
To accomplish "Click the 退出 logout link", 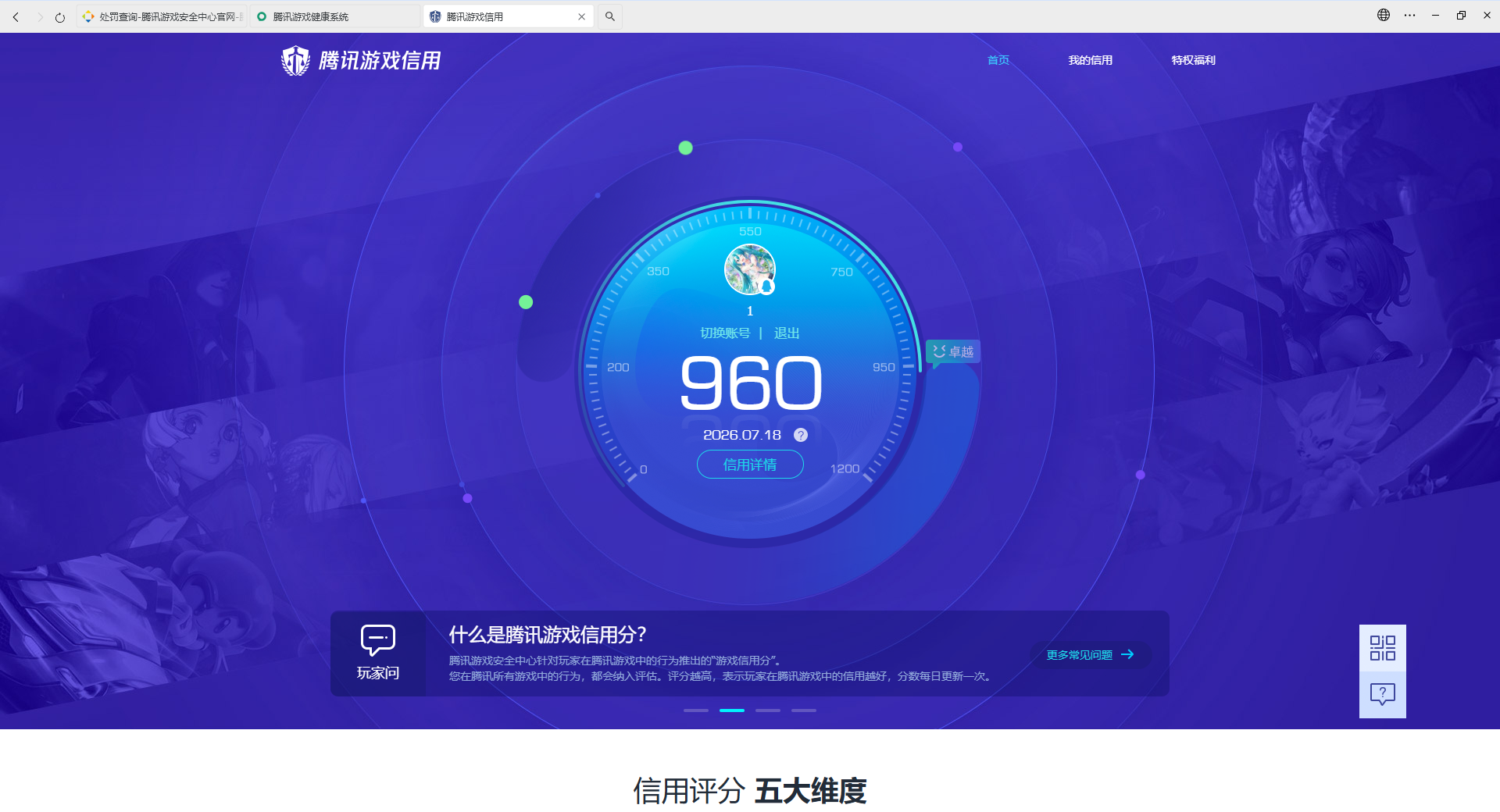I will coord(787,333).
